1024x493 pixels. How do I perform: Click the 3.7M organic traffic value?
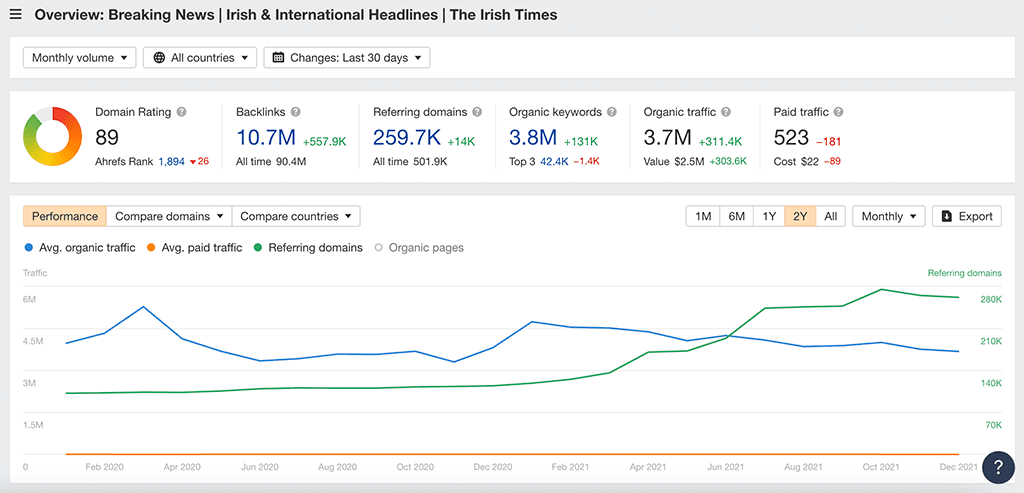(x=667, y=138)
